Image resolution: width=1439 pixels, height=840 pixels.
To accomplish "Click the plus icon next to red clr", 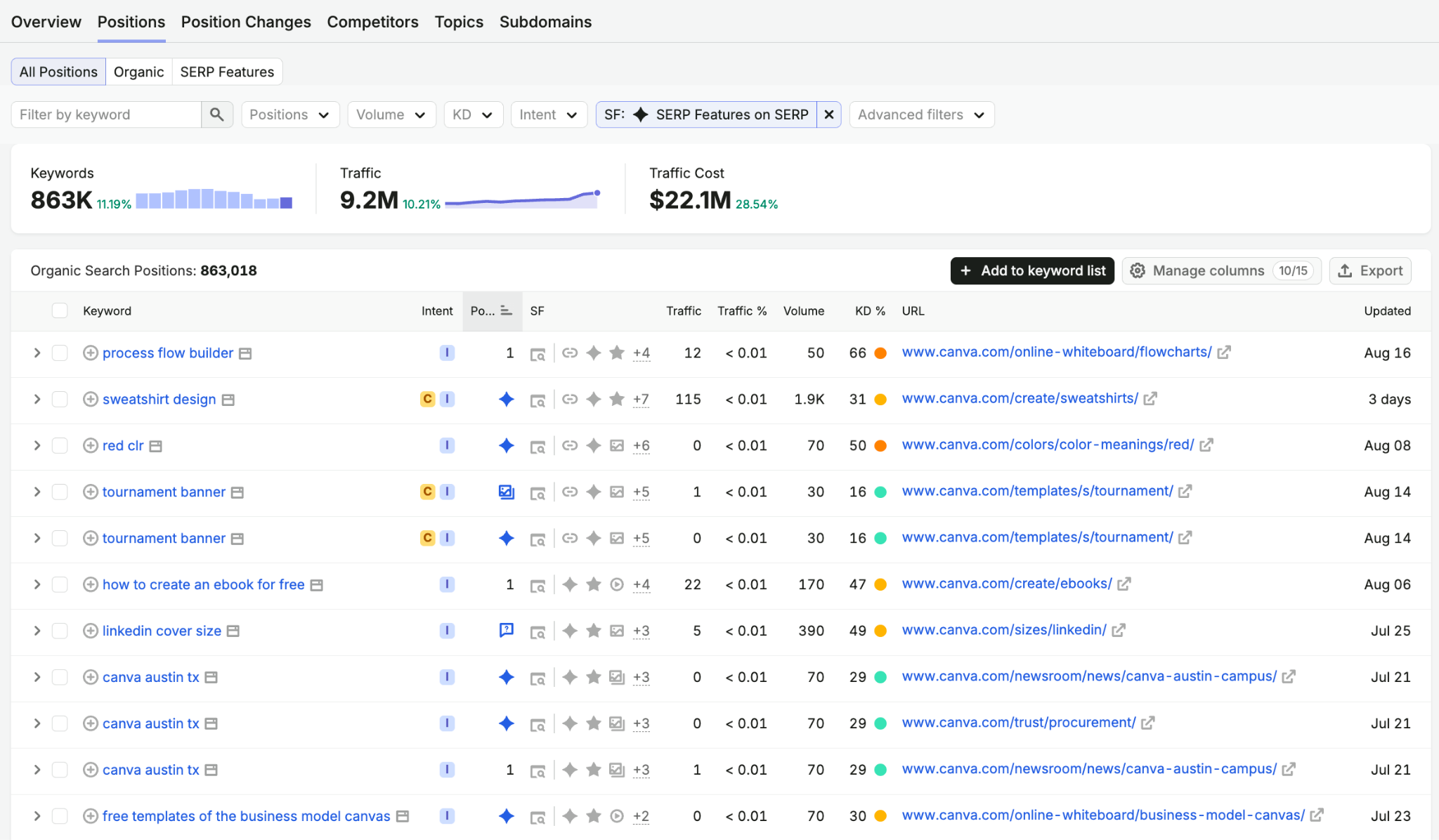I will pos(90,445).
